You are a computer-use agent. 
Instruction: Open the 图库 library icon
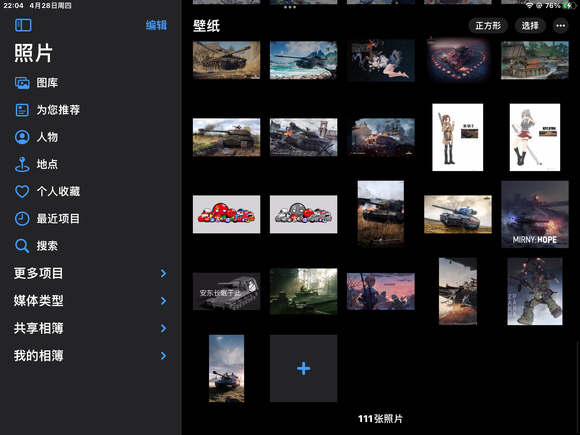[22, 83]
